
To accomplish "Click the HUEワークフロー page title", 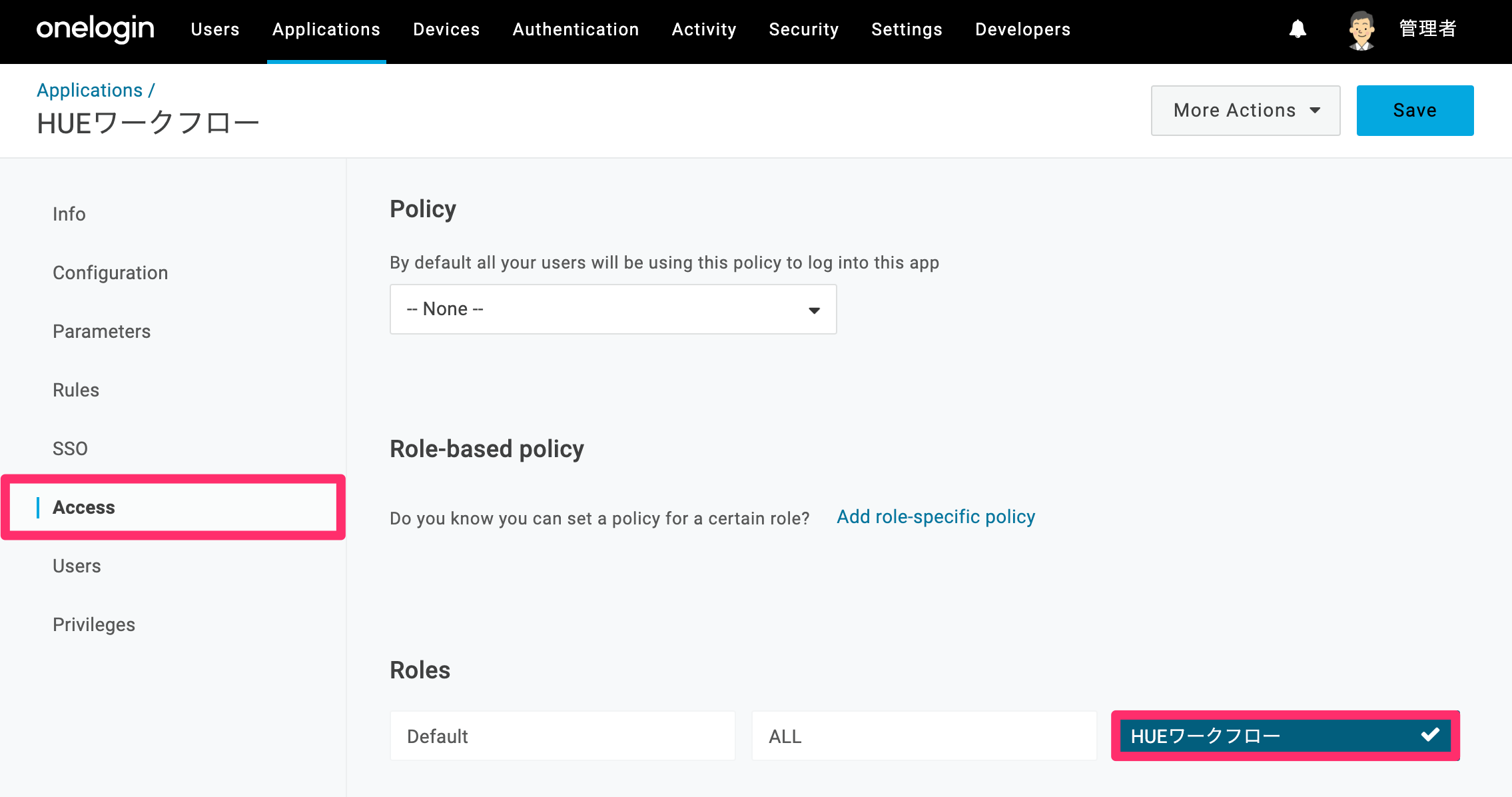I will 148,123.
